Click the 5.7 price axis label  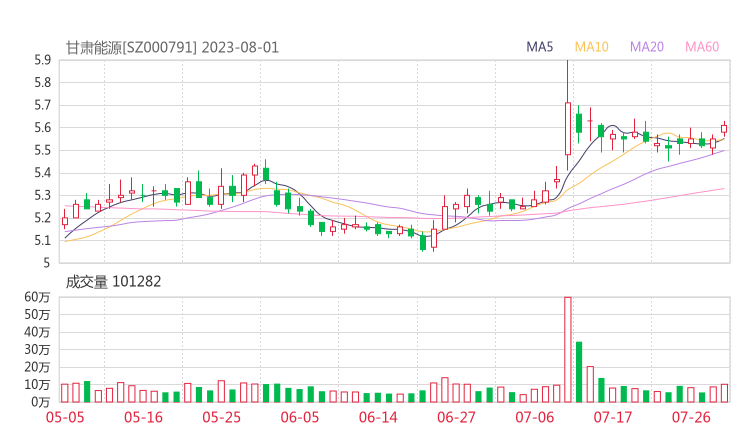[42, 105]
